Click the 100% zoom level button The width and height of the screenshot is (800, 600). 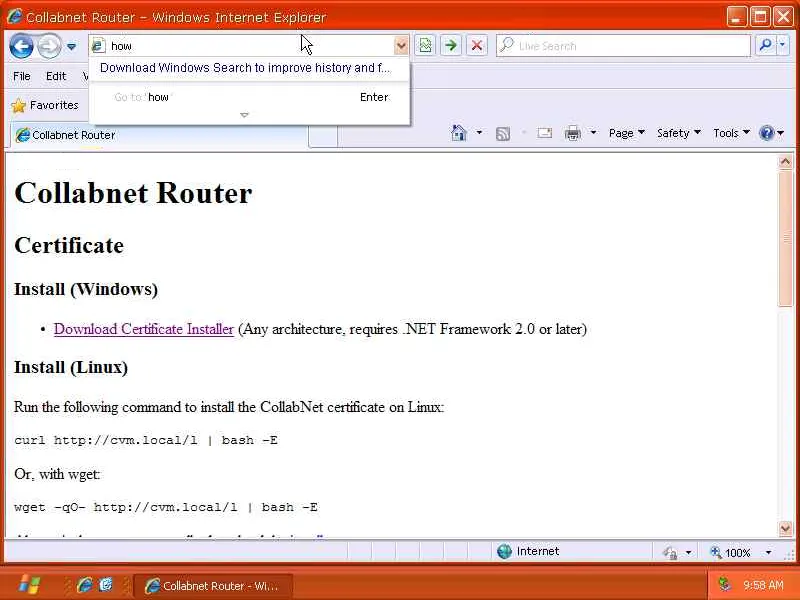pyautogui.click(x=731, y=553)
